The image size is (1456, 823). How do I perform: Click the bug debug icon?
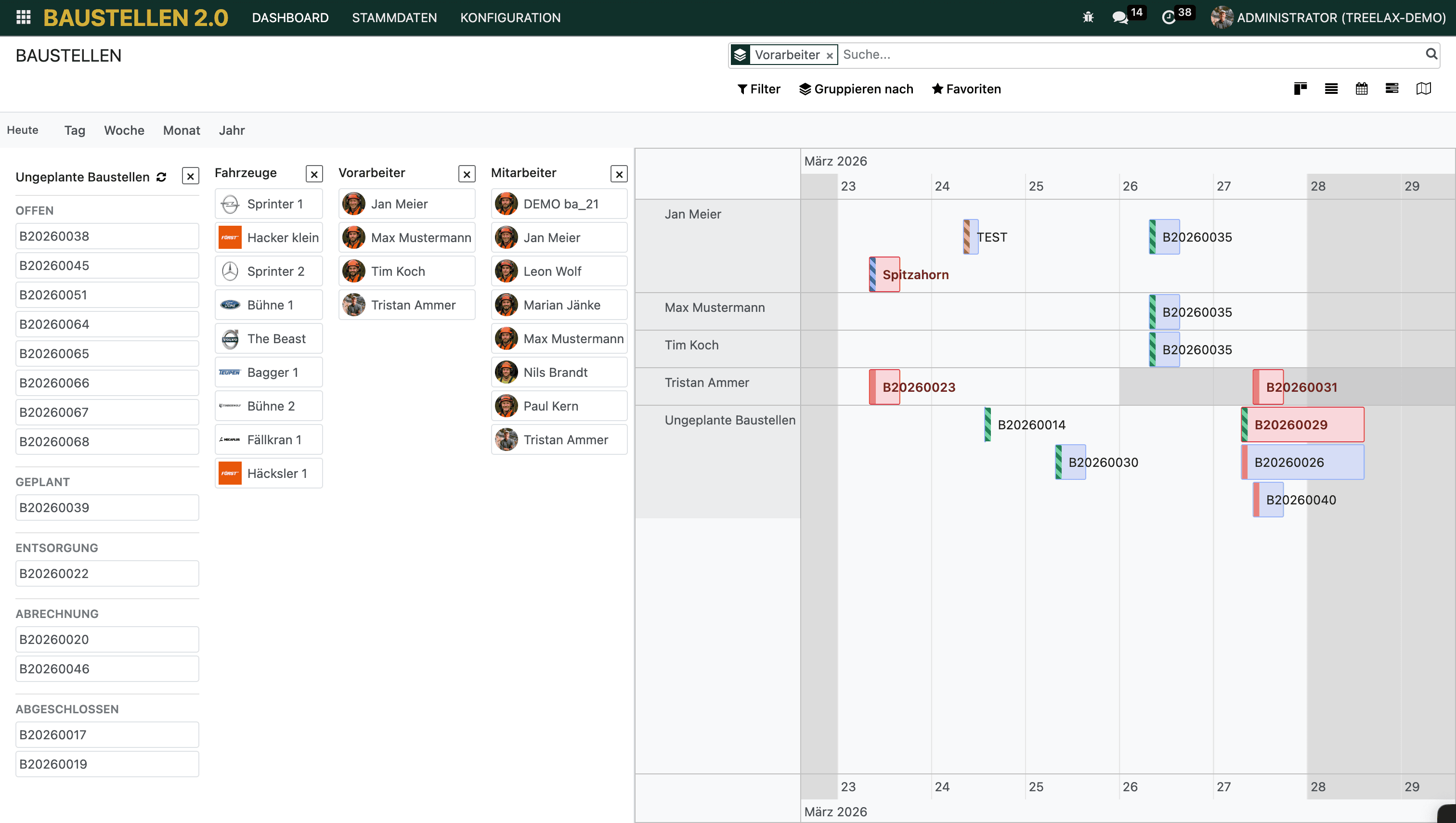pyautogui.click(x=1088, y=17)
